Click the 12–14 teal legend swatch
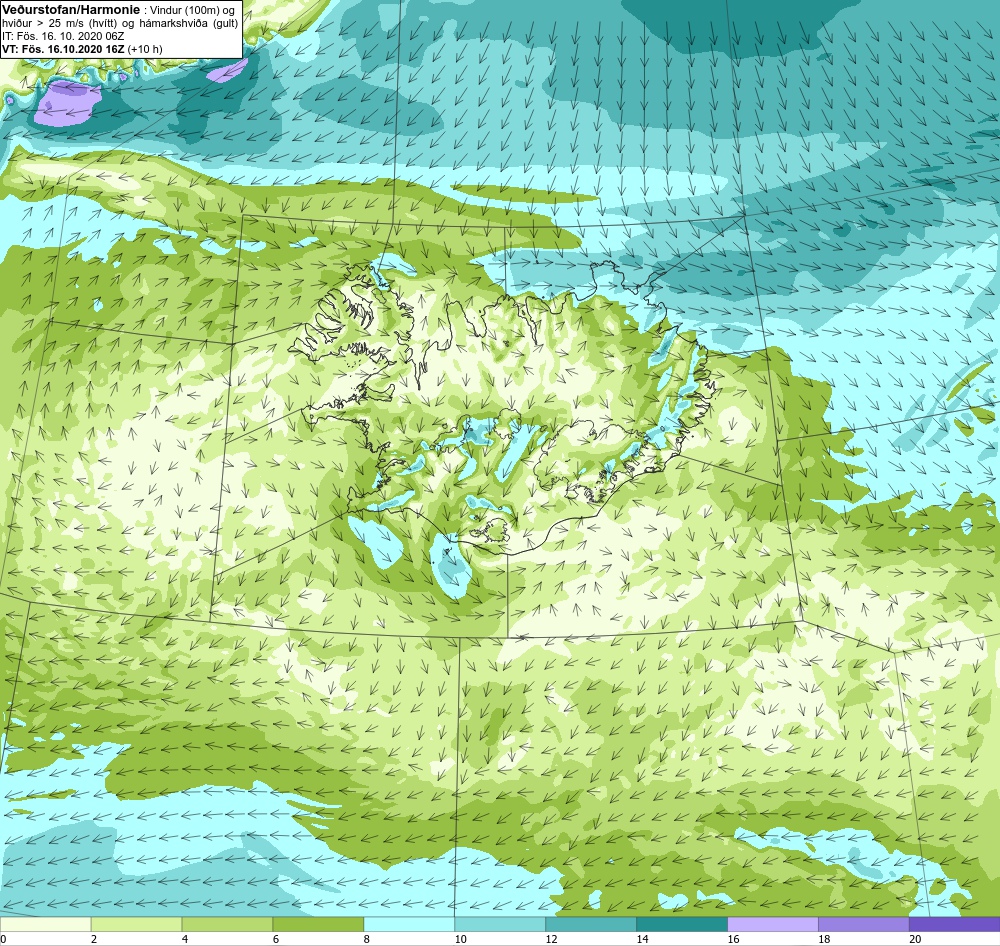 [x=591, y=924]
